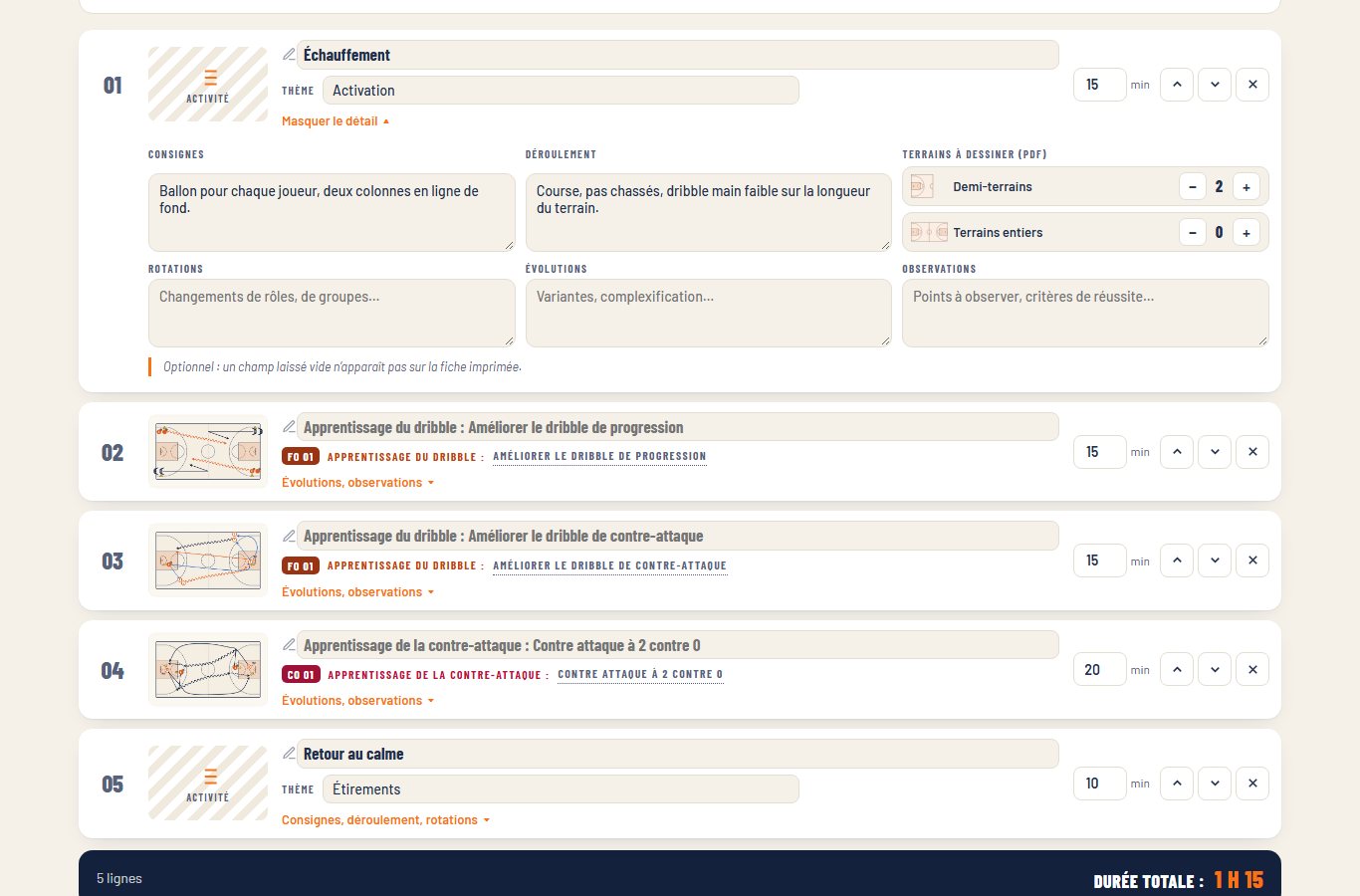Image resolution: width=1360 pixels, height=896 pixels.
Task: Edit the Étirements theme field
Action: (561, 789)
